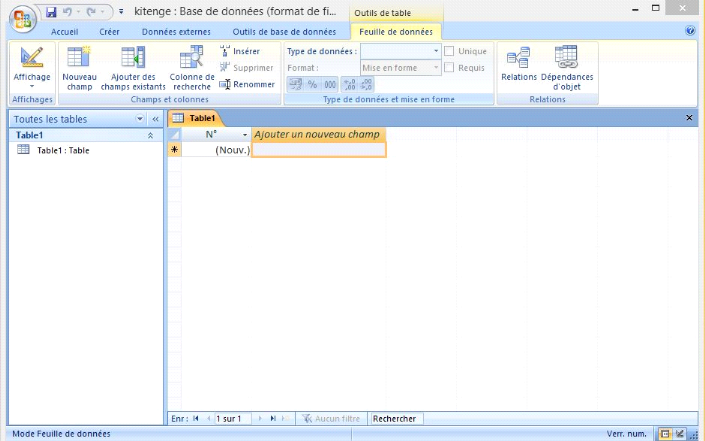Toggle the Unique checkbox
705x441 pixels.
pyautogui.click(x=450, y=51)
